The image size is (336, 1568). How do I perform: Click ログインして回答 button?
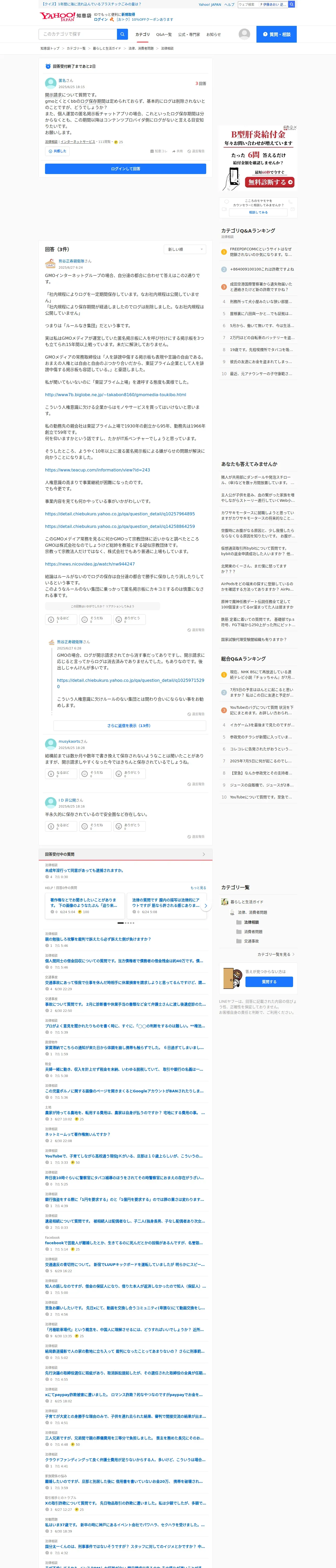126,169
